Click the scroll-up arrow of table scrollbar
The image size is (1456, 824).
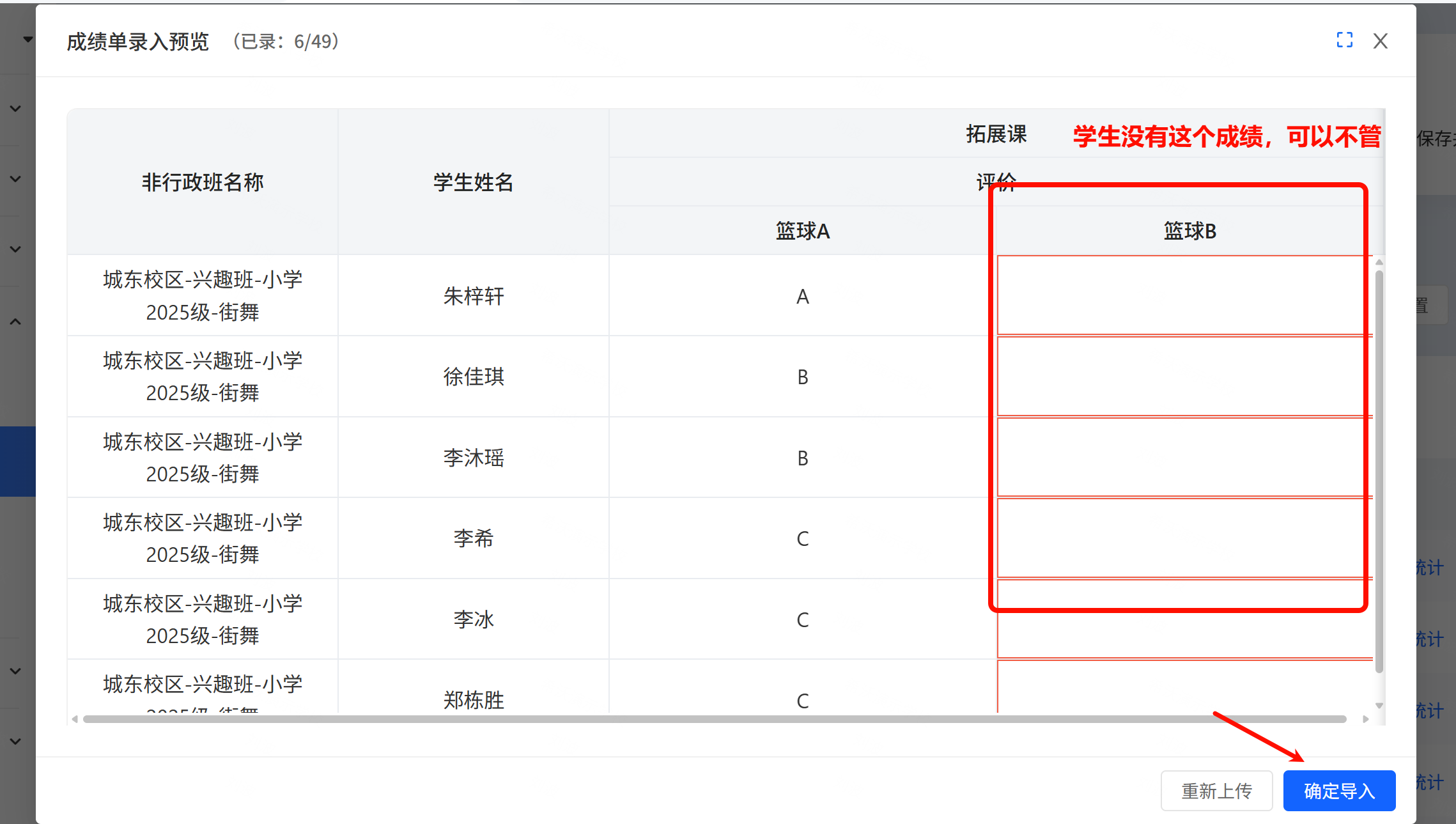1379,263
